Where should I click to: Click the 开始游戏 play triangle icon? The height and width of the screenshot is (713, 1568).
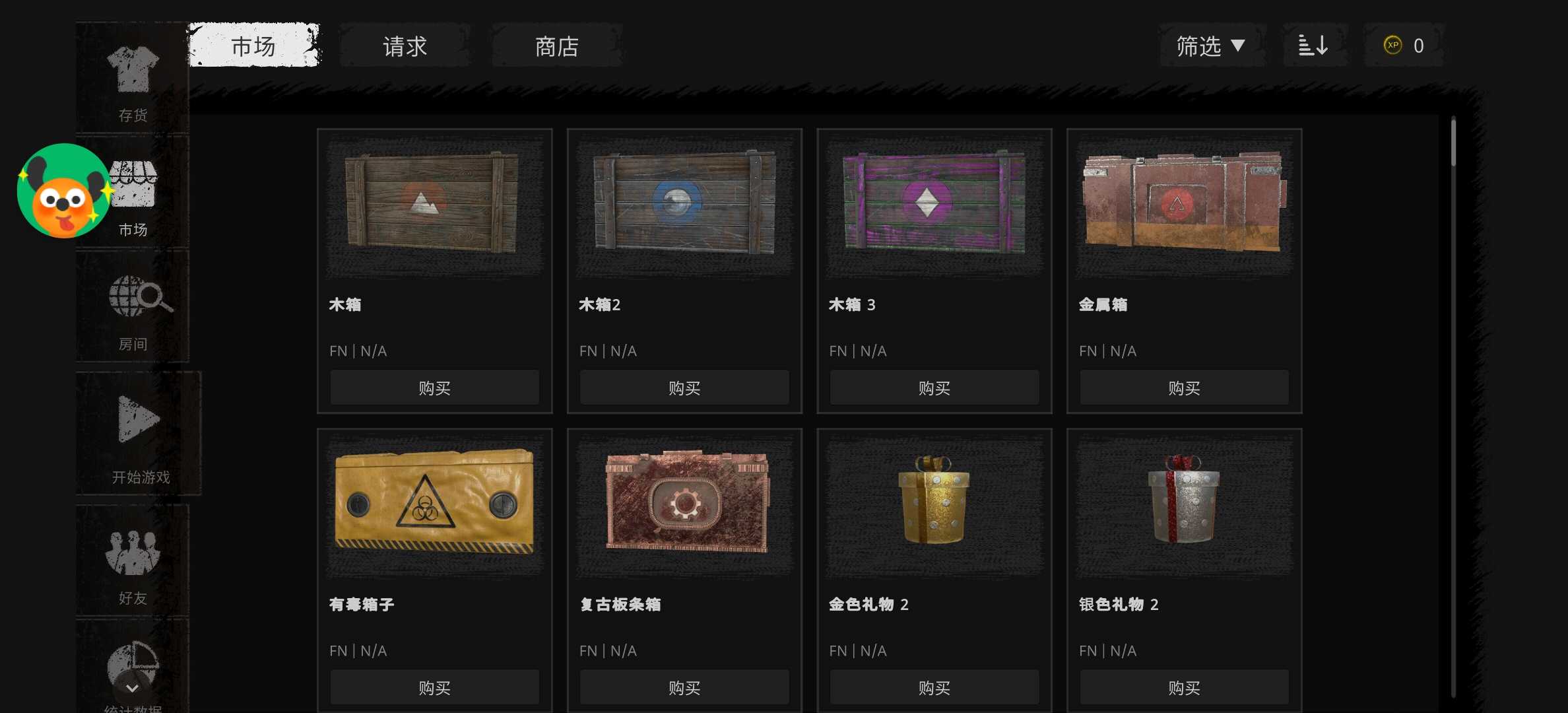[139, 419]
